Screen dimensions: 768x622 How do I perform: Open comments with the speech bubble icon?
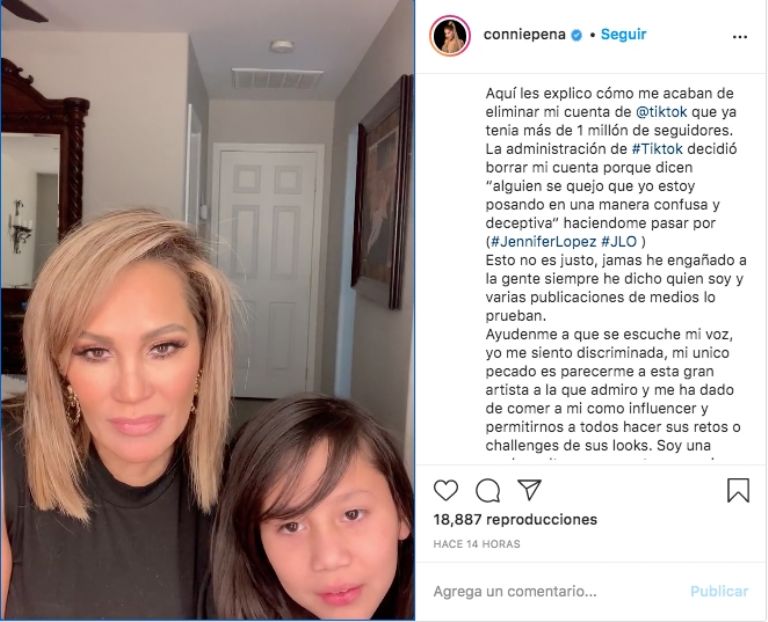point(488,490)
